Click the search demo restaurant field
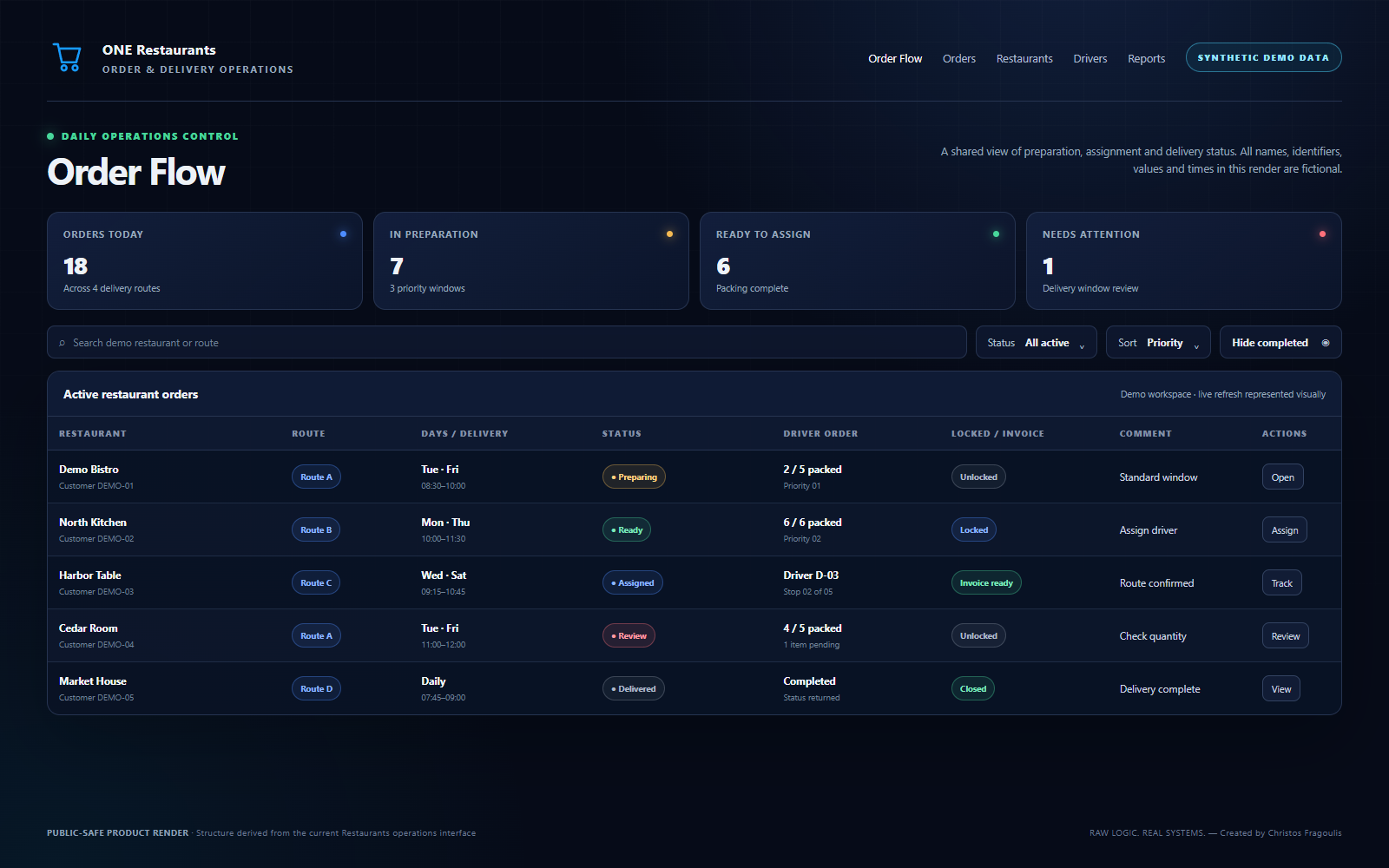The width and height of the screenshot is (1389, 868). tap(507, 343)
